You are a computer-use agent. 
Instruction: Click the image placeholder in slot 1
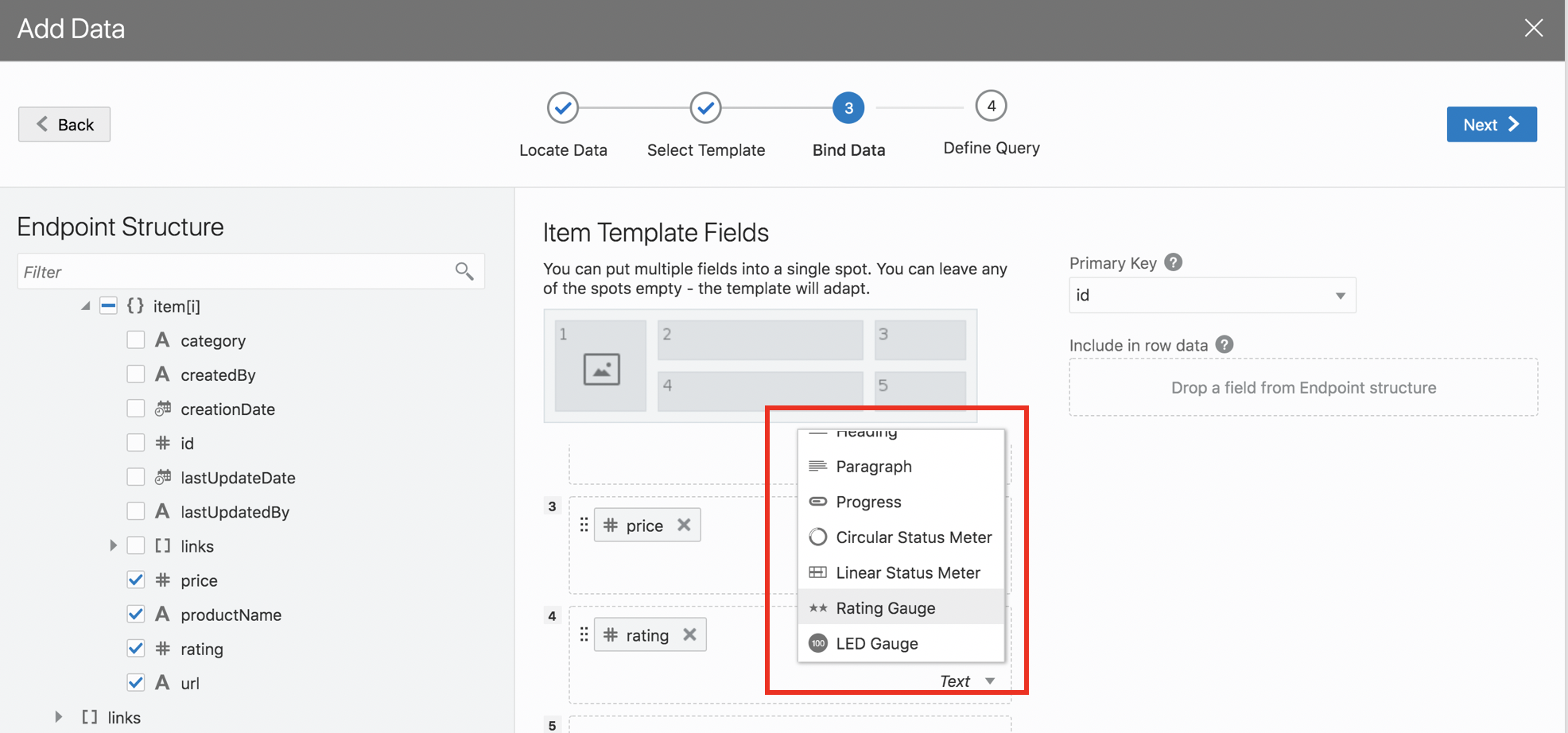click(601, 370)
